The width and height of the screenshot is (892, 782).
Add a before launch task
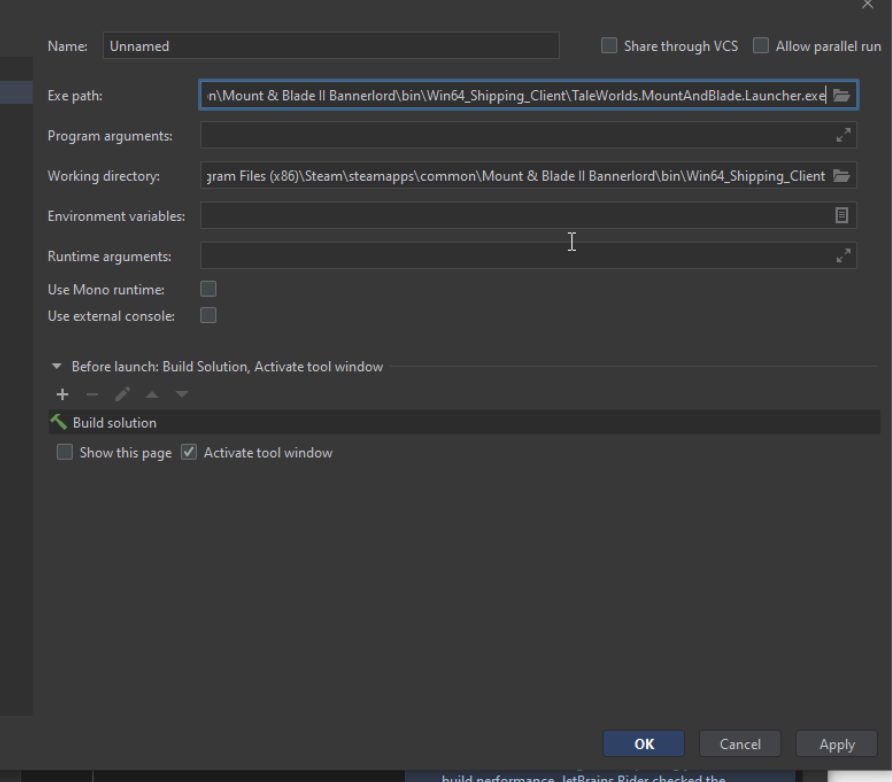click(x=63, y=394)
